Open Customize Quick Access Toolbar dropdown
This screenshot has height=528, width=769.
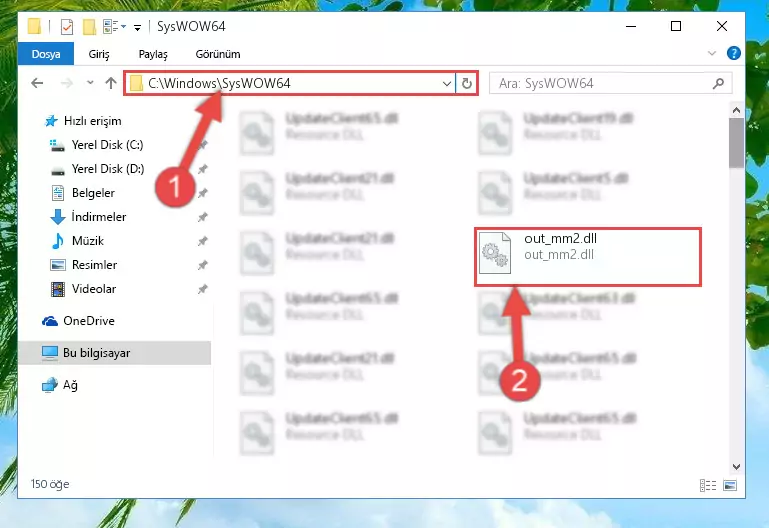point(138,27)
